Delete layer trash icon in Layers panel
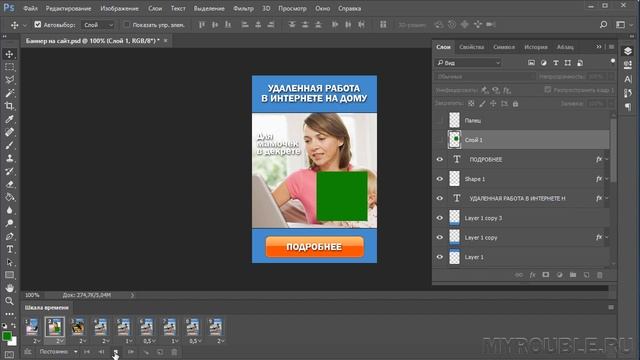This screenshot has width=640, height=360. pos(600,275)
